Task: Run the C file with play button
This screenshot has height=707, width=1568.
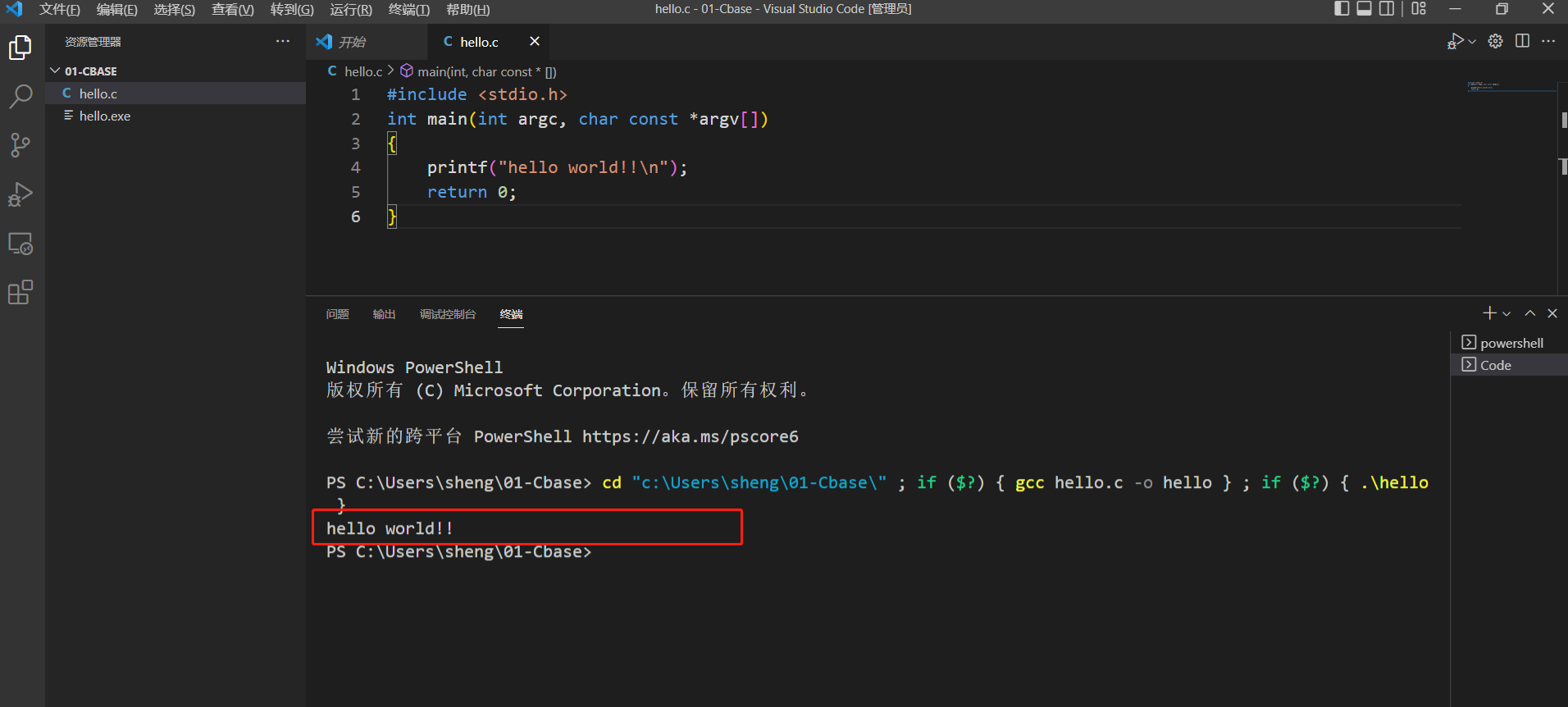Action: point(1456,41)
